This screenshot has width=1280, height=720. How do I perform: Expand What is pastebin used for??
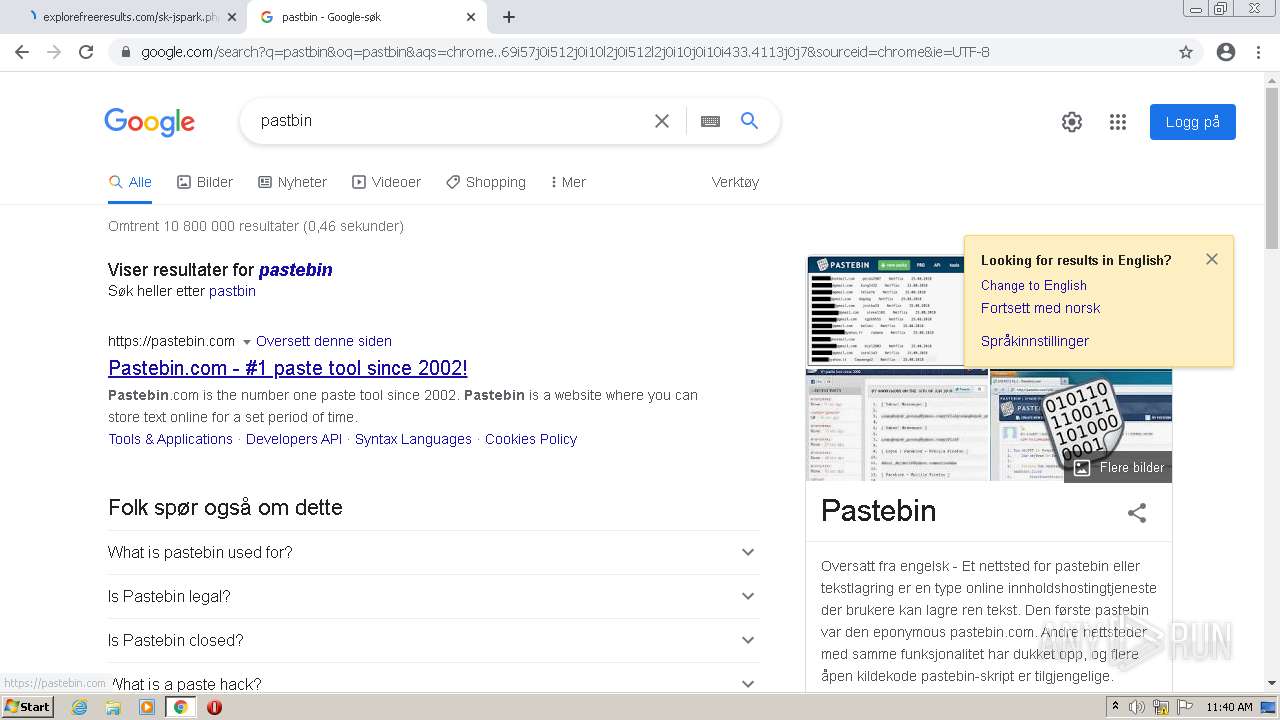coord(433,552)
